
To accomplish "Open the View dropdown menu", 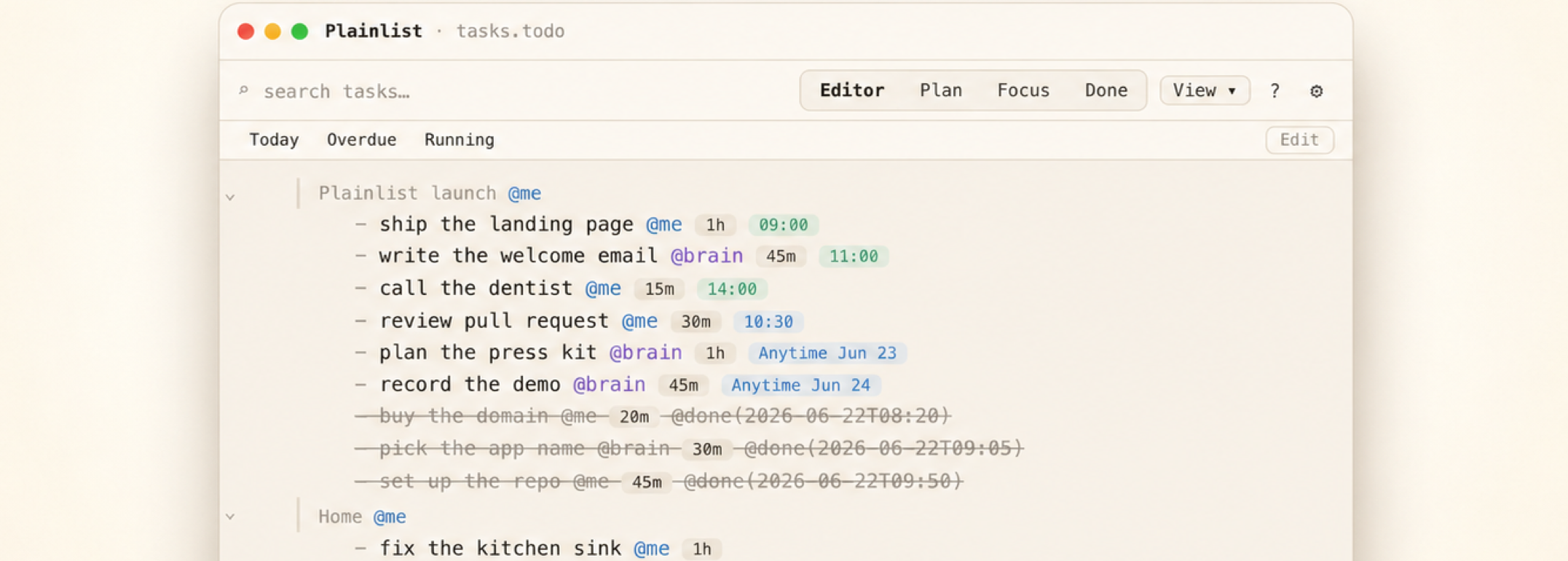I will click(x=1205, y=90).
